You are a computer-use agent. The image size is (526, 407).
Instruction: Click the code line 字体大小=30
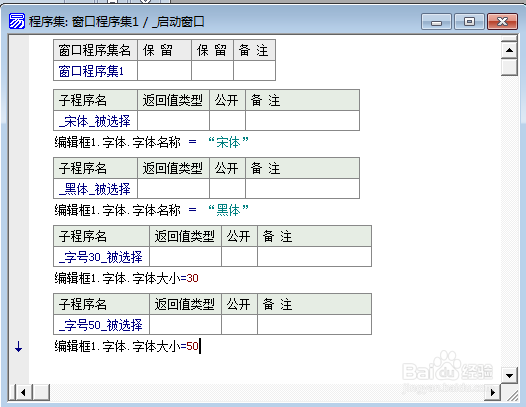[126, 278]
